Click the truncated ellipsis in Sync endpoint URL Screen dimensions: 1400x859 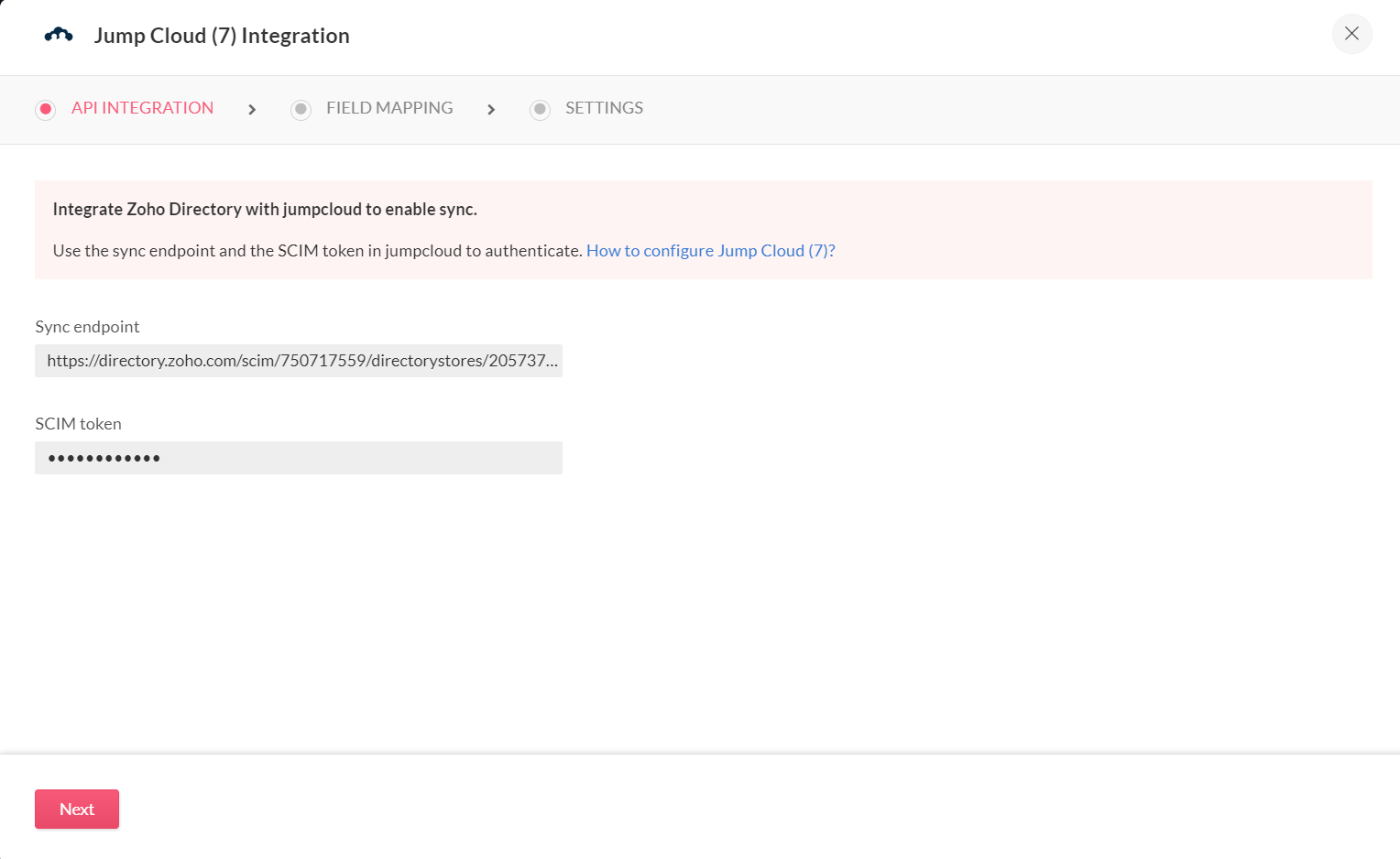pos(552,361)
